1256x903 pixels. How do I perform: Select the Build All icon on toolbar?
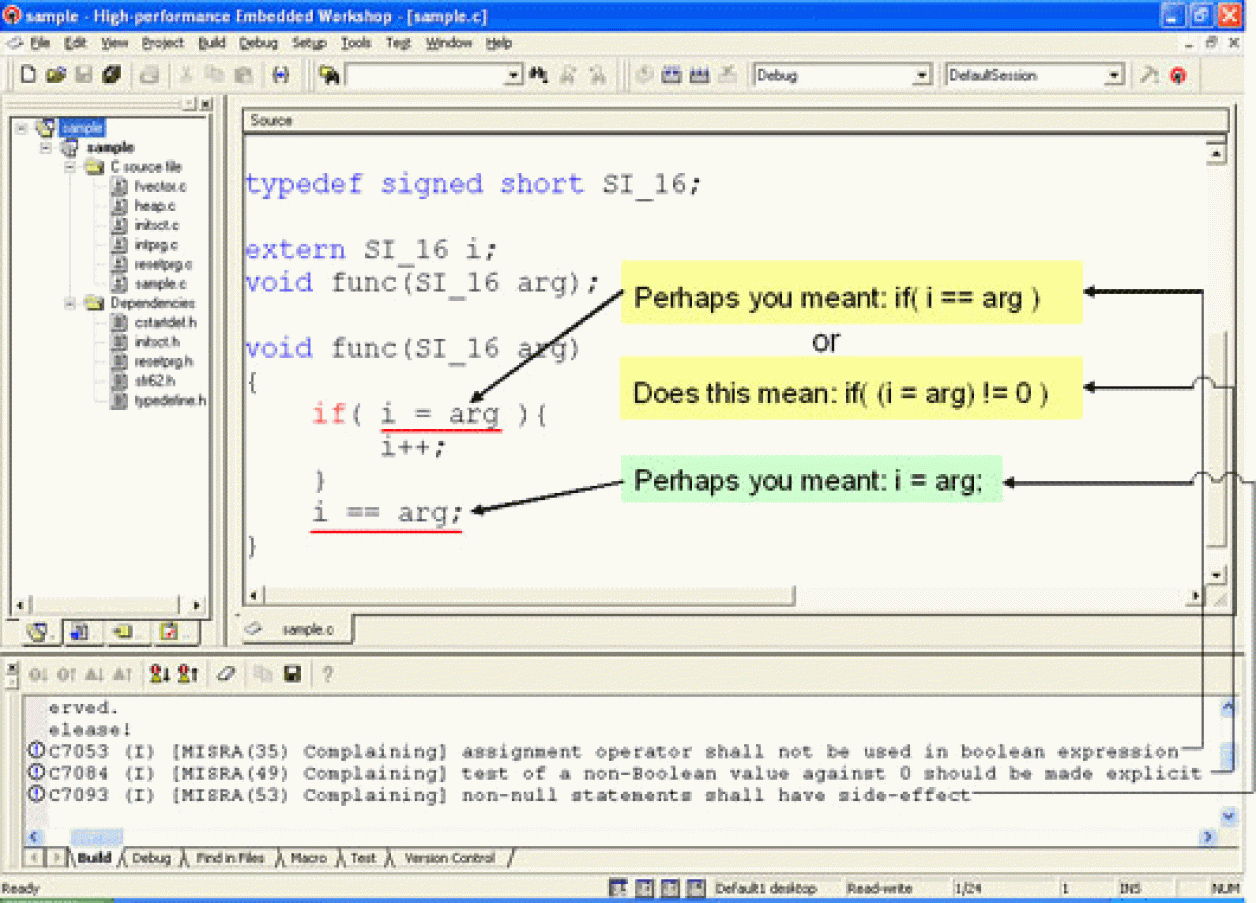700,75
